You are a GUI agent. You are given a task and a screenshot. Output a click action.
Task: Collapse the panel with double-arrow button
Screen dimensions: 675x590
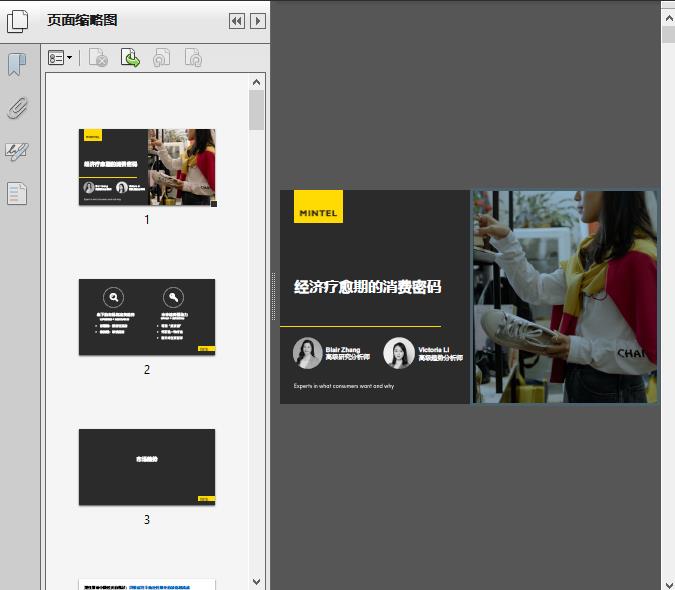click(x=237, y=21)
